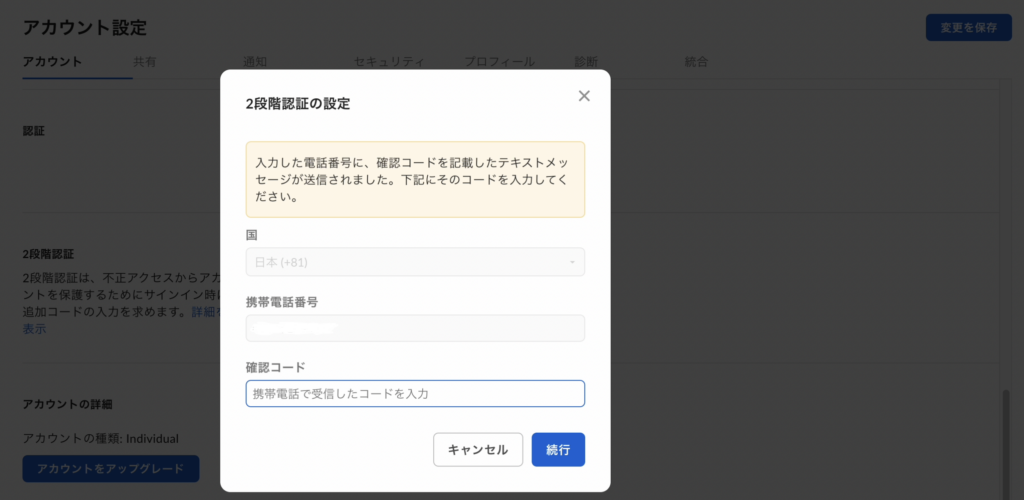
Task: Select the プロフィール tab
Action: (500, 62)
